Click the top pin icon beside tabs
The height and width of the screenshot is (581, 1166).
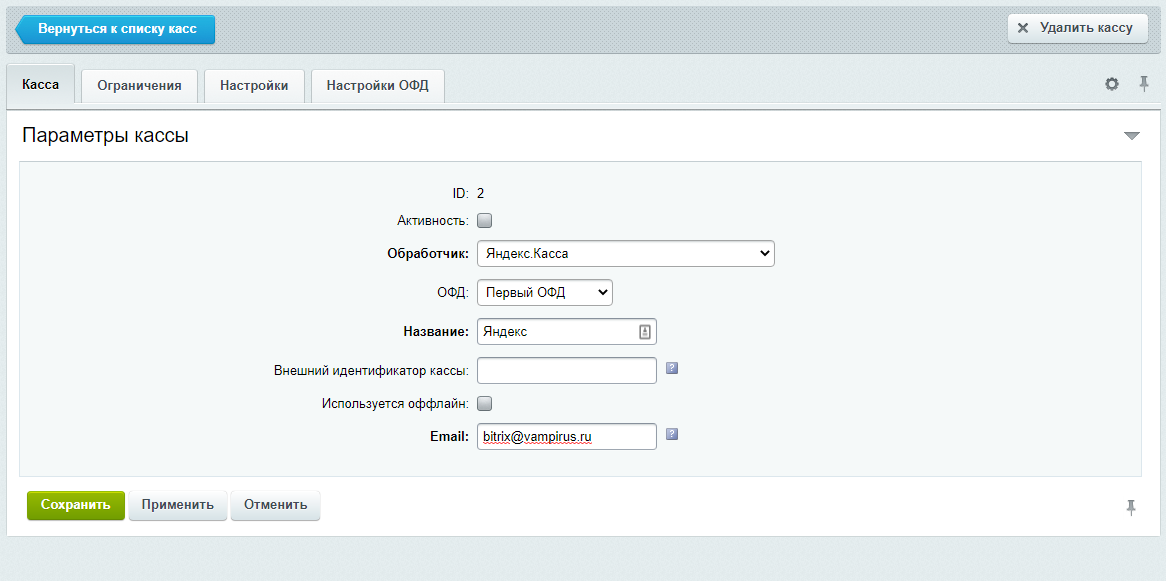click(x=1144, y=84)
